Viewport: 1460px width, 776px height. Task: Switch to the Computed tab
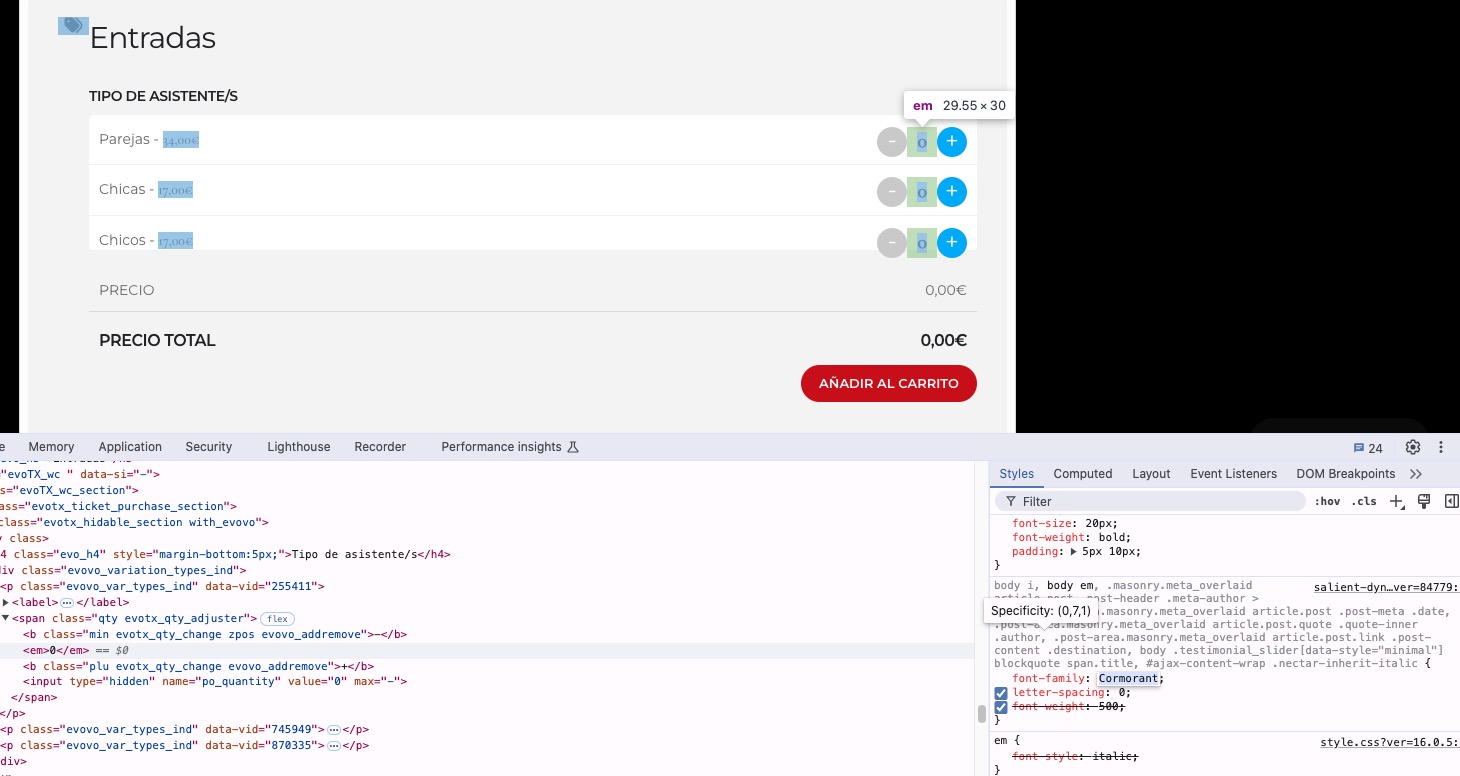pyautogui.click(x=1082, y=474)
